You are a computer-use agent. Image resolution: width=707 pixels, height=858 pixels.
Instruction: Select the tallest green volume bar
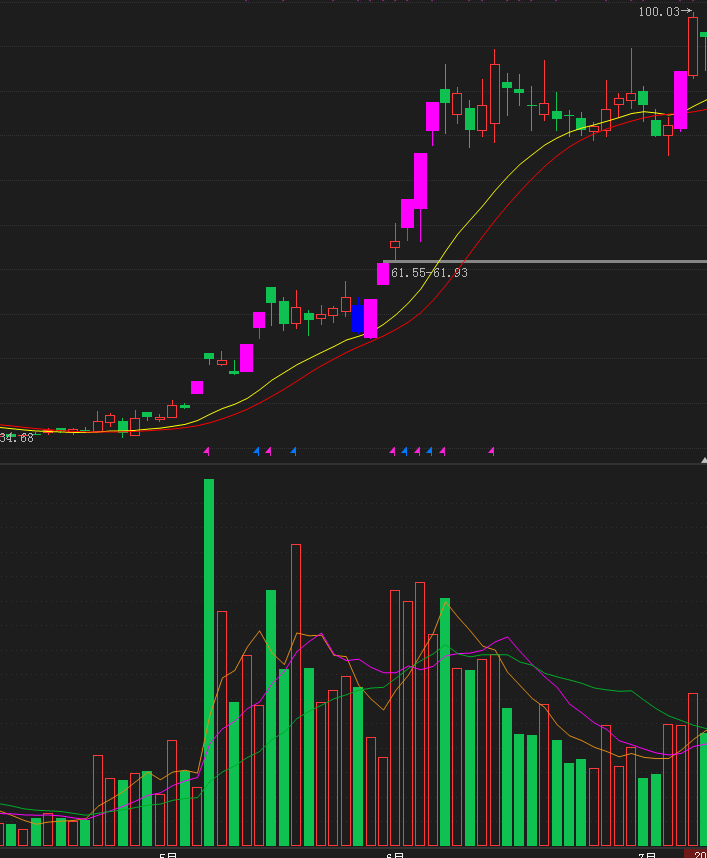tap(209, 663)
